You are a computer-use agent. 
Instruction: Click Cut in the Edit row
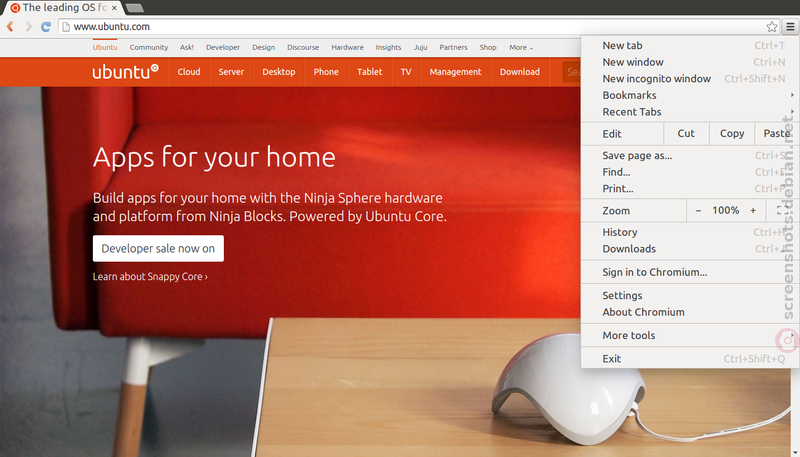[686, 134]
